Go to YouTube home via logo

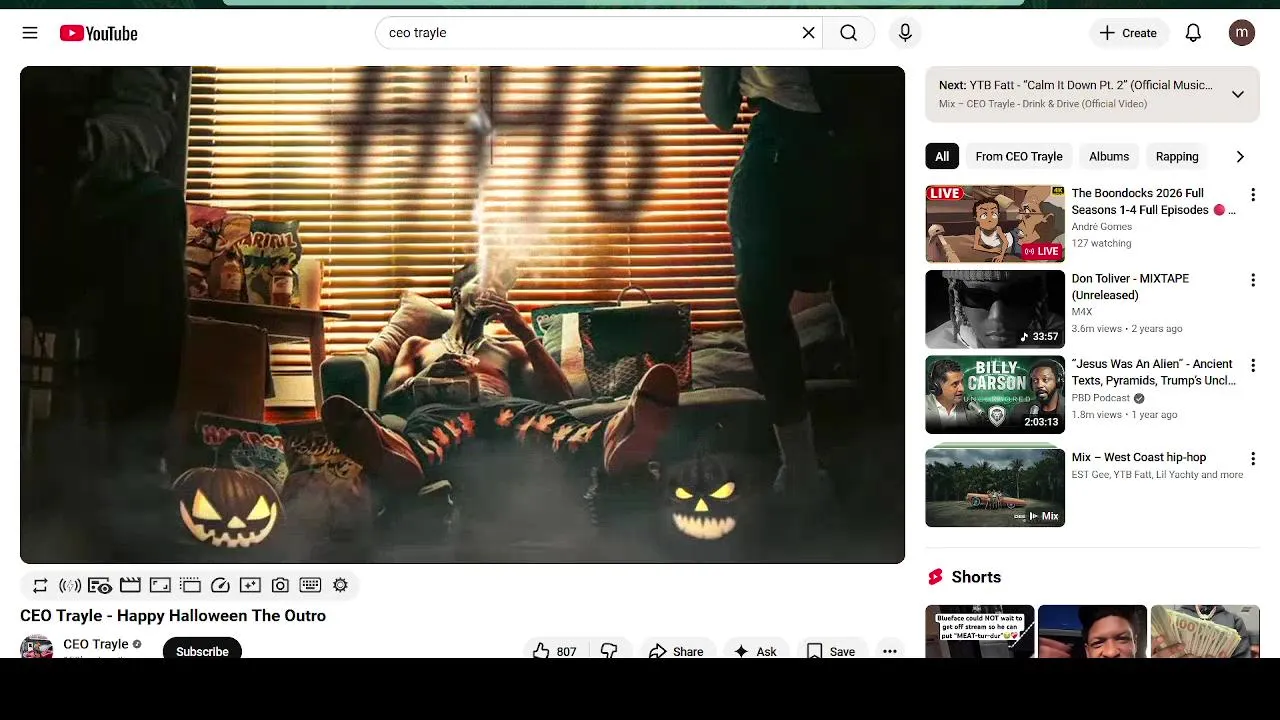tap(98, 33)
